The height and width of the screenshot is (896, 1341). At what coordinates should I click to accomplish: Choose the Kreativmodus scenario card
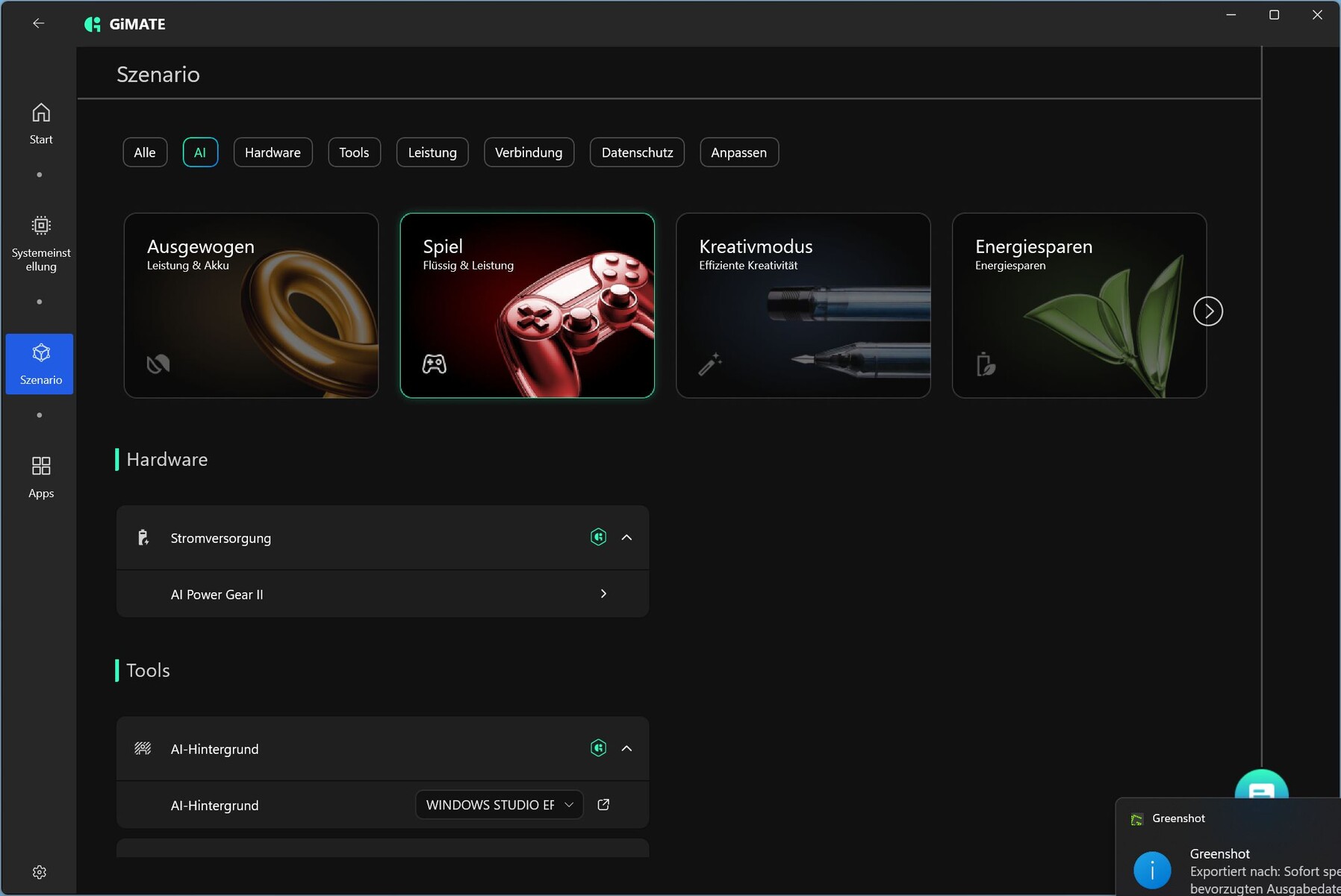[x=803, y=305]
